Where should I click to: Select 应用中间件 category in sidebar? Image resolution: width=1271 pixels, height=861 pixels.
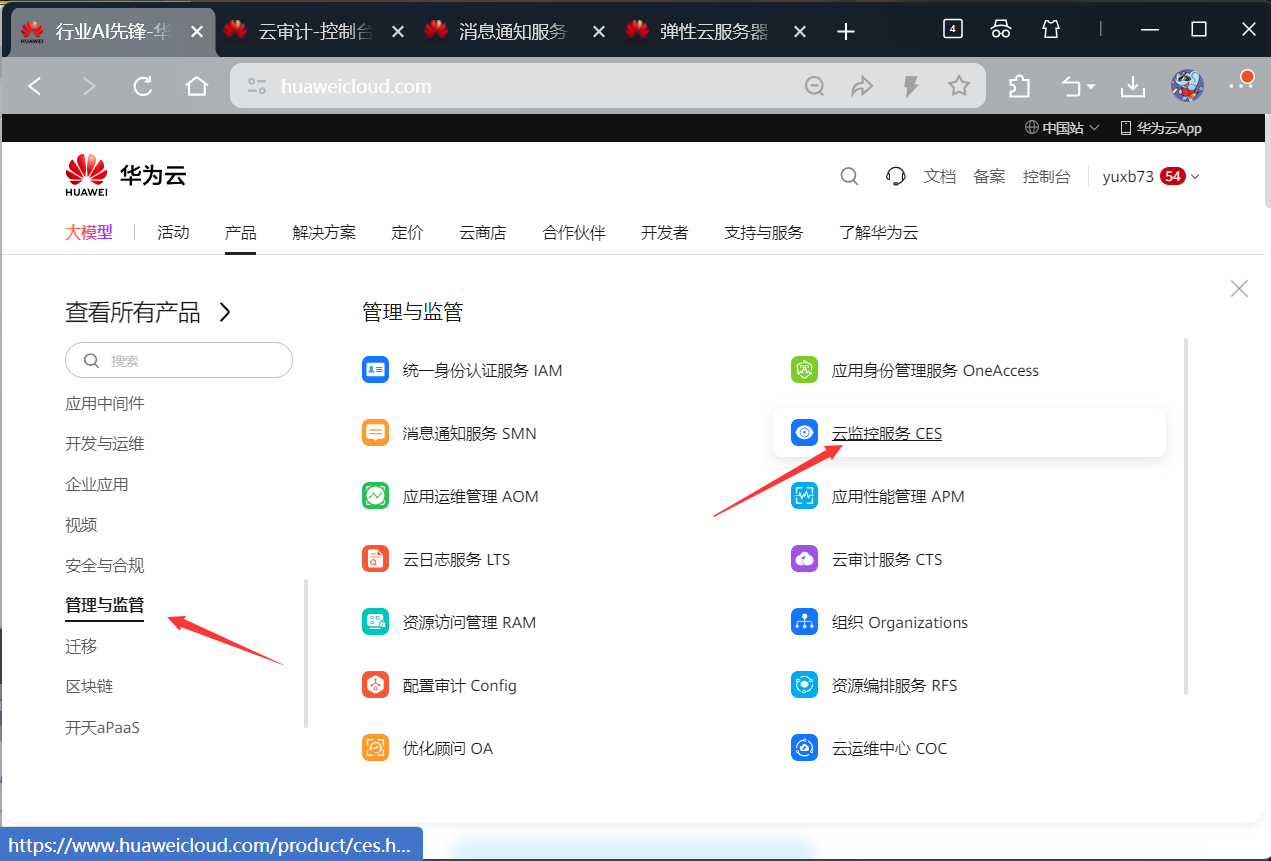(x=105, y=403)
